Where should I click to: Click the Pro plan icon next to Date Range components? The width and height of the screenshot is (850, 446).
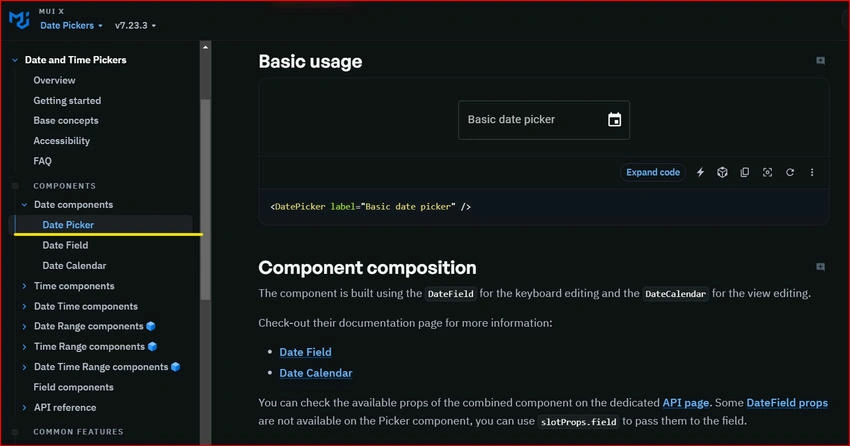151,326
